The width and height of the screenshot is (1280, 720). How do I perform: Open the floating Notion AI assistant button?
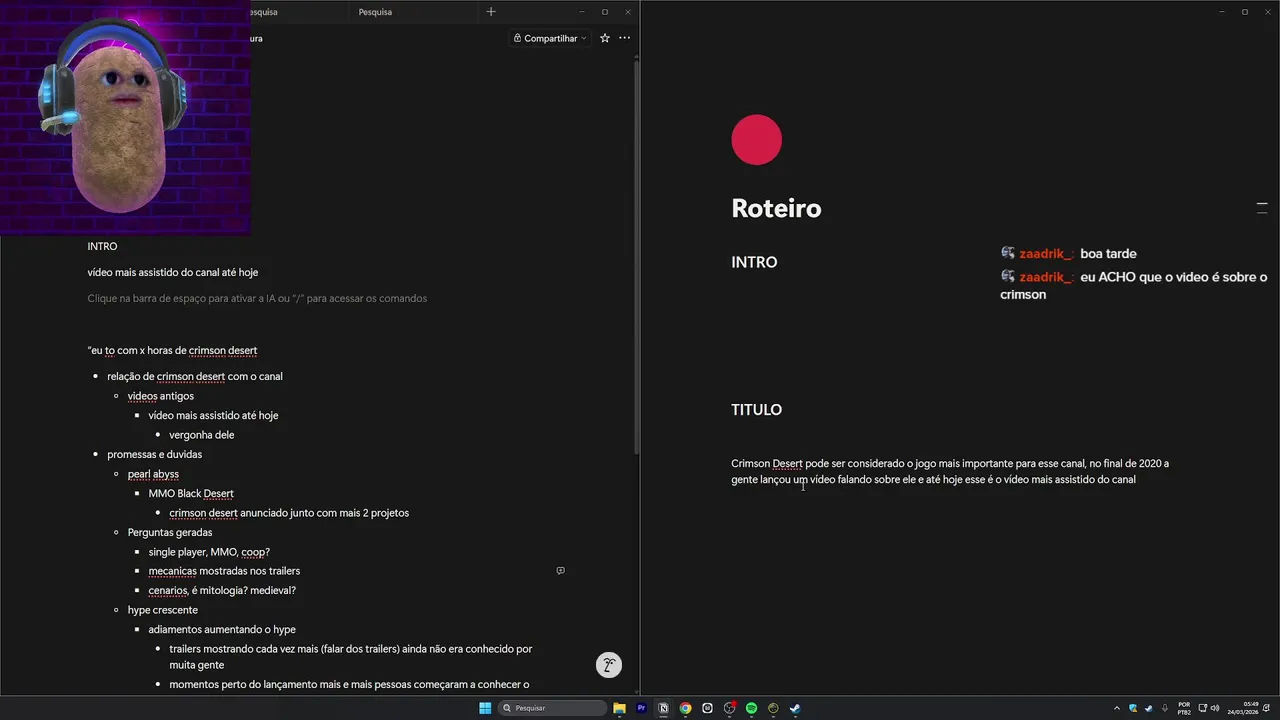(x=608, y=665)
